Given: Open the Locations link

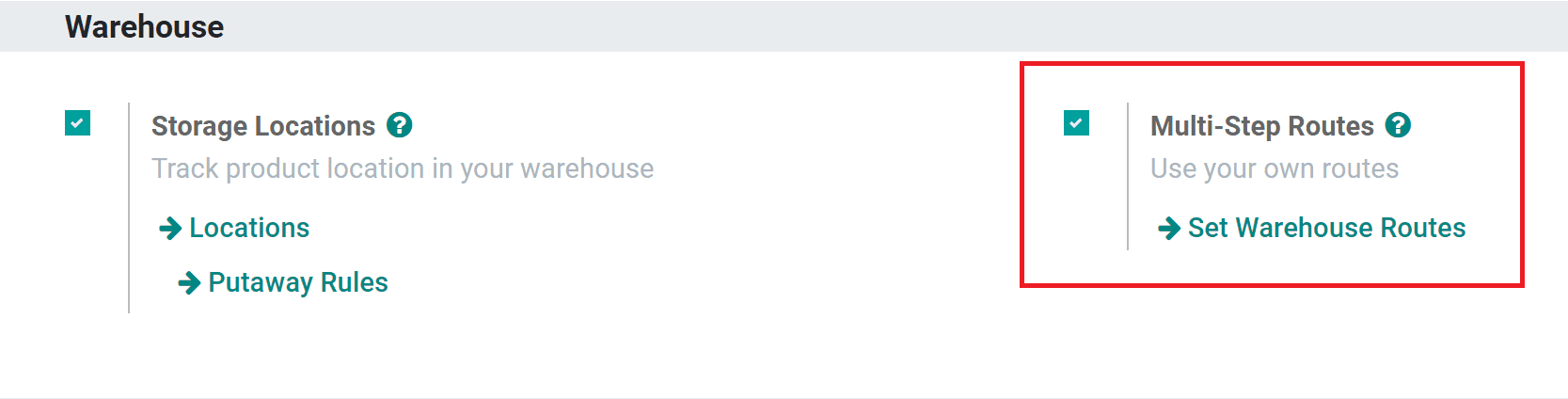Looking at the screenshot, I should point(249,228).
